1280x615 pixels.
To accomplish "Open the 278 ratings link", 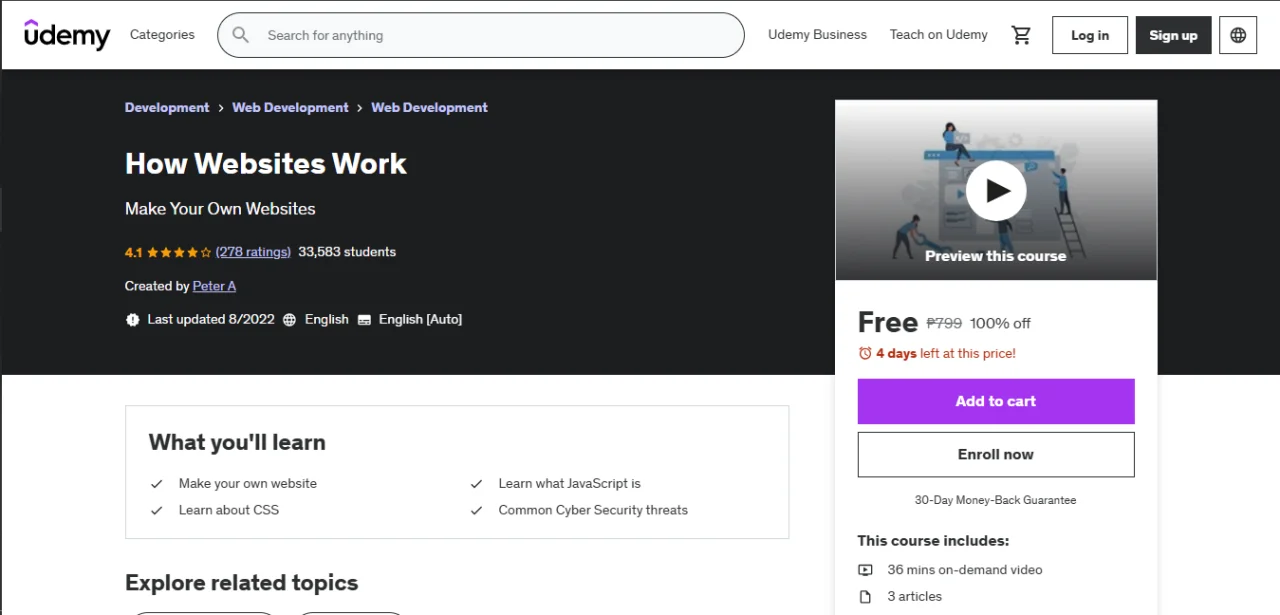I will click(253, 252).
